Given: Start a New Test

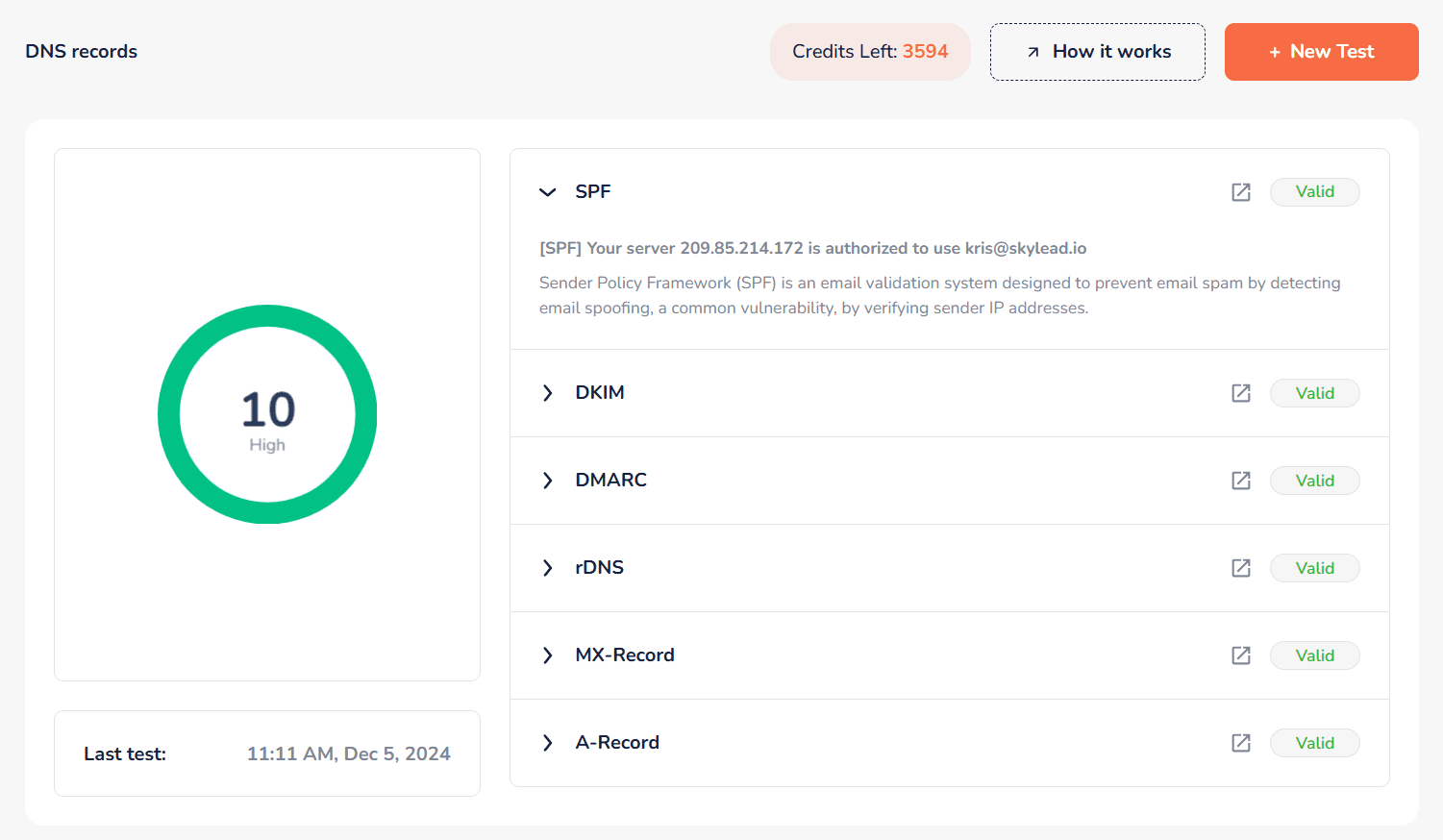Looking at the screenshot, I should [x=1322, y=52].
